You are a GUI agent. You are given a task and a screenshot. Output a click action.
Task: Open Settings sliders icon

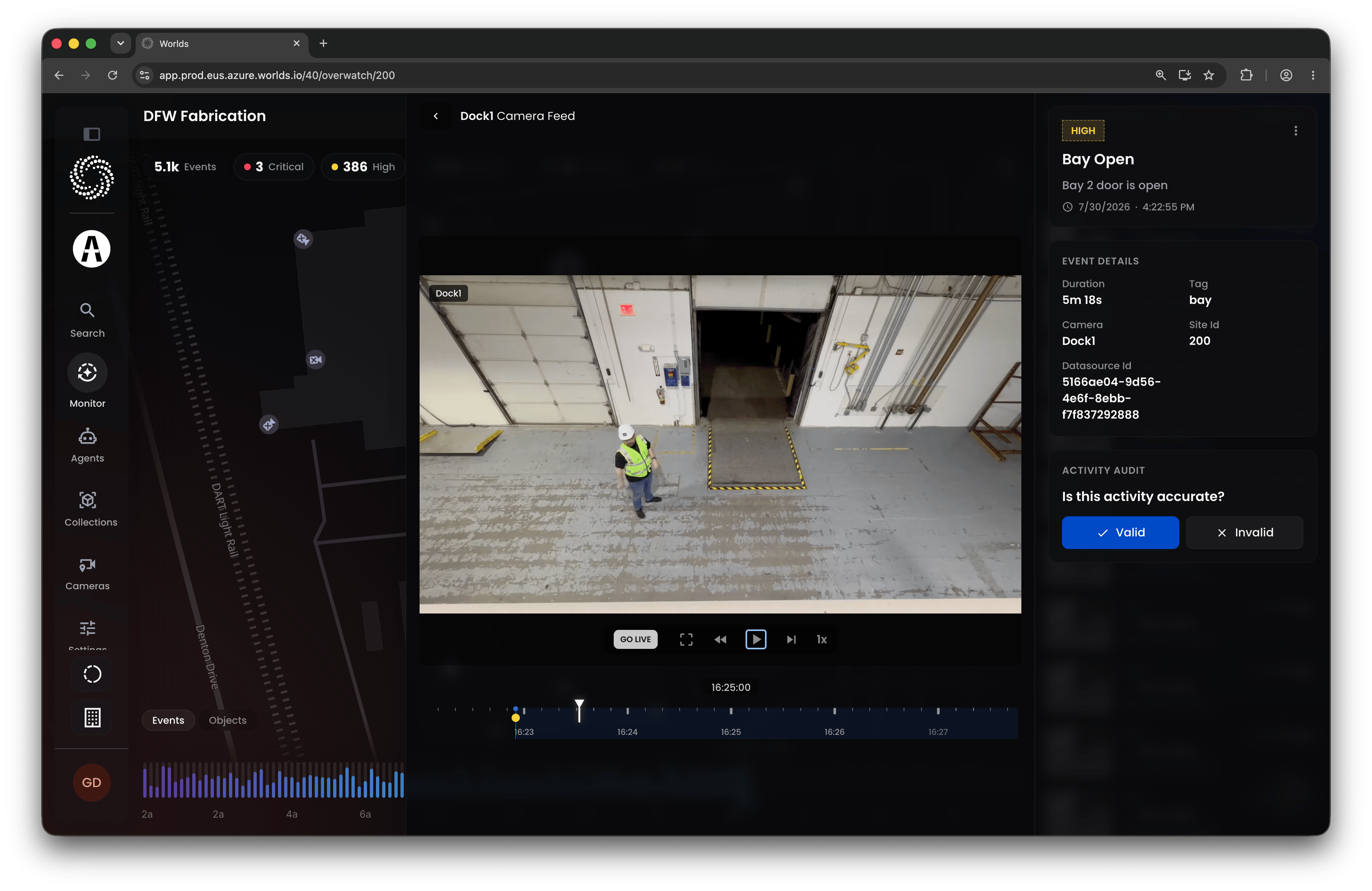click(88, 628)
